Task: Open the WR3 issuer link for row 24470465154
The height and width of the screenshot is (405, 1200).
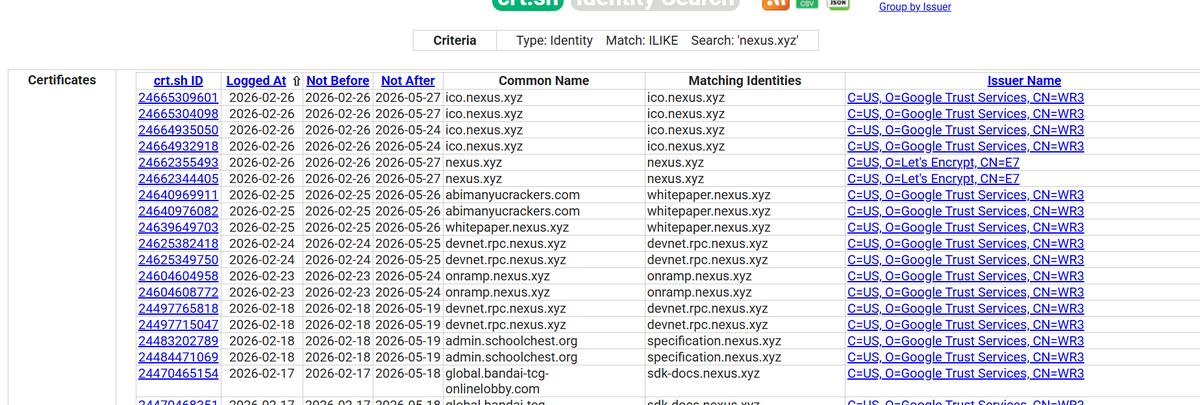Action: point(965,373)
